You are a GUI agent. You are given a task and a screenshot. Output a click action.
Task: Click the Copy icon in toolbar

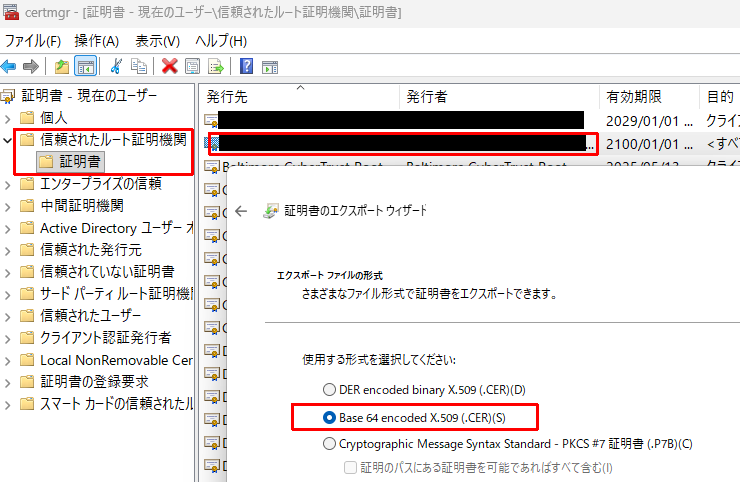click(x=139, y=66)
